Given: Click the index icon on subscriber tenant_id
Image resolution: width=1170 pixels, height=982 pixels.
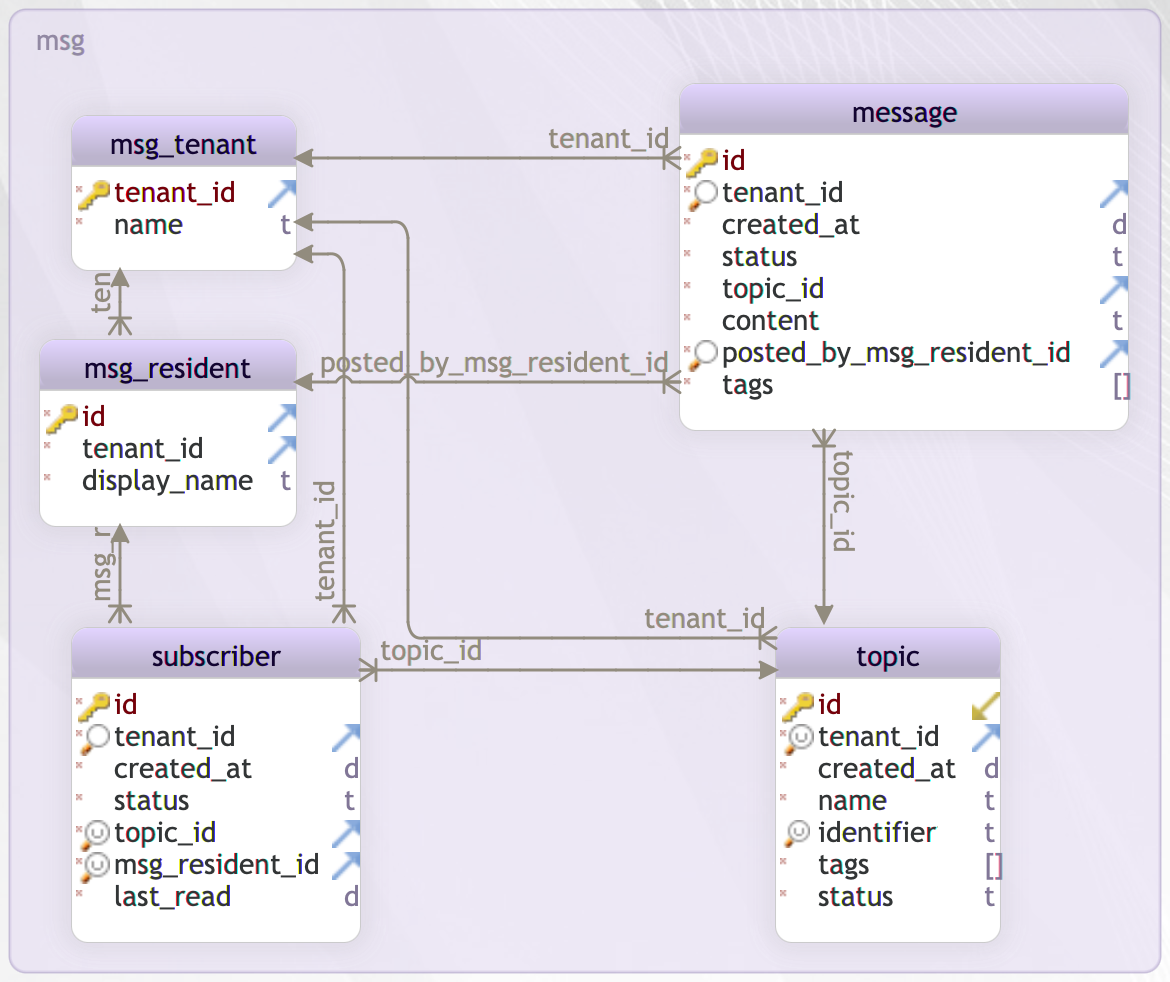Looking at the screenshot, I should coord(94,738).
